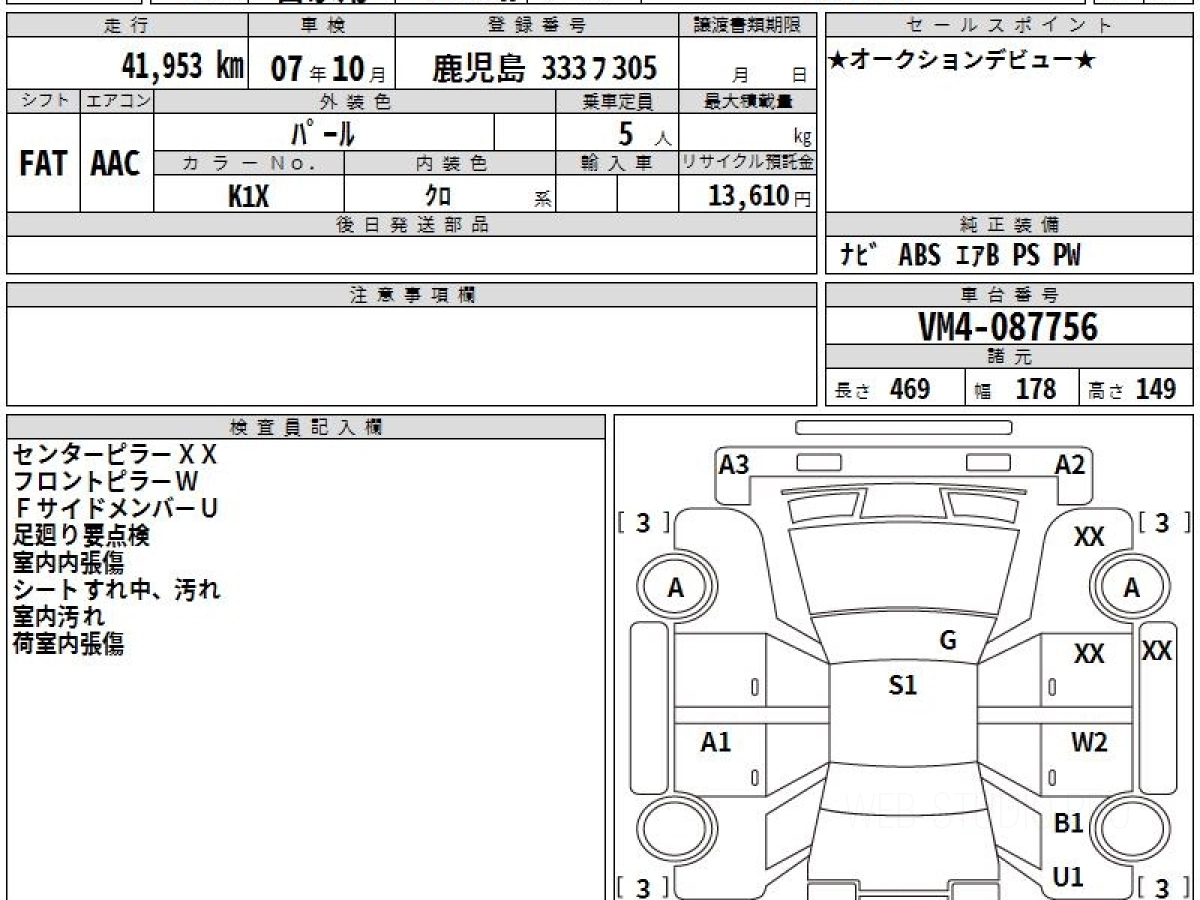The image size is (1200, 900).
Task: Select chassis number VM4-087756
Action: pos(1008,327)
